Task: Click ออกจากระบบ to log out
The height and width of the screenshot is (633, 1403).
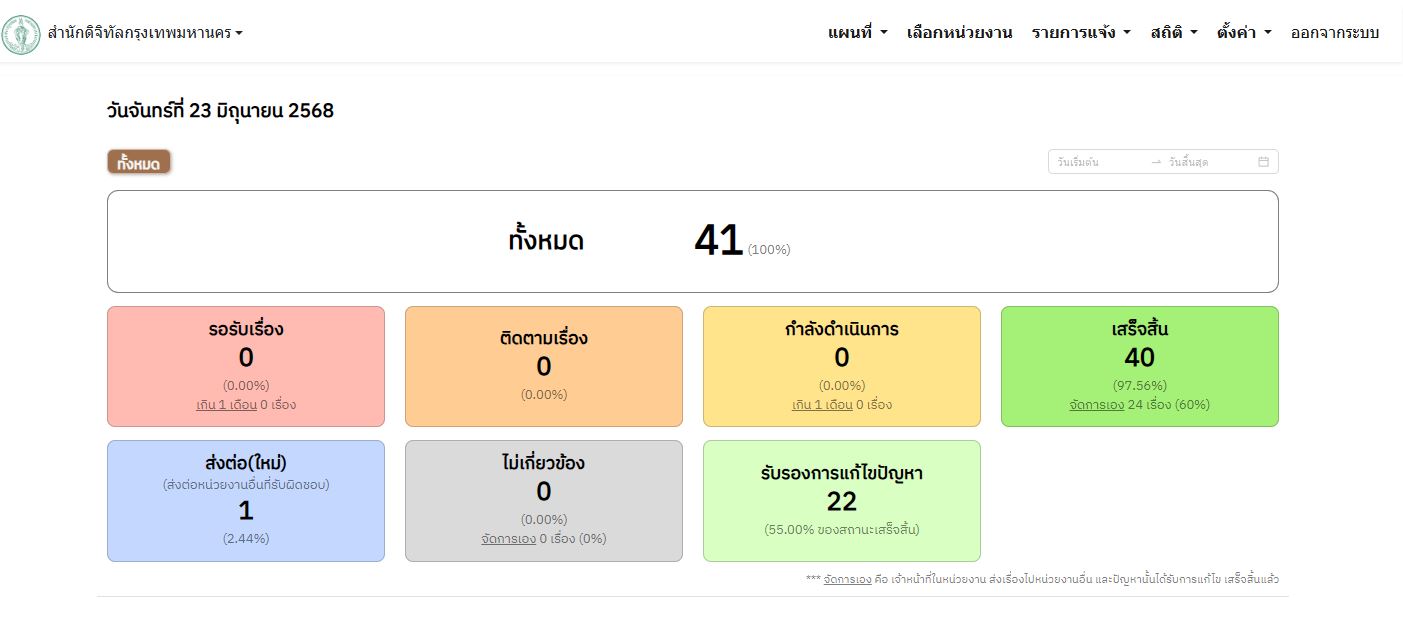Action: (x=1335, y=33)
